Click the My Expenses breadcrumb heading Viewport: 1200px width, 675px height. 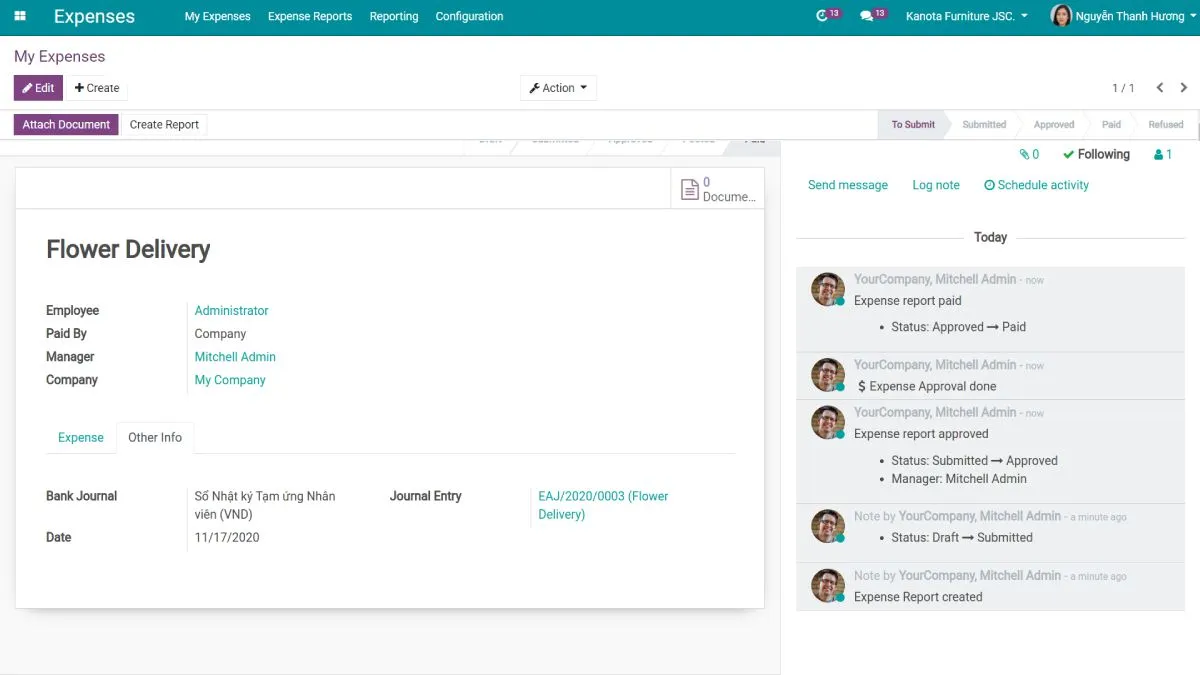(60, 56)
